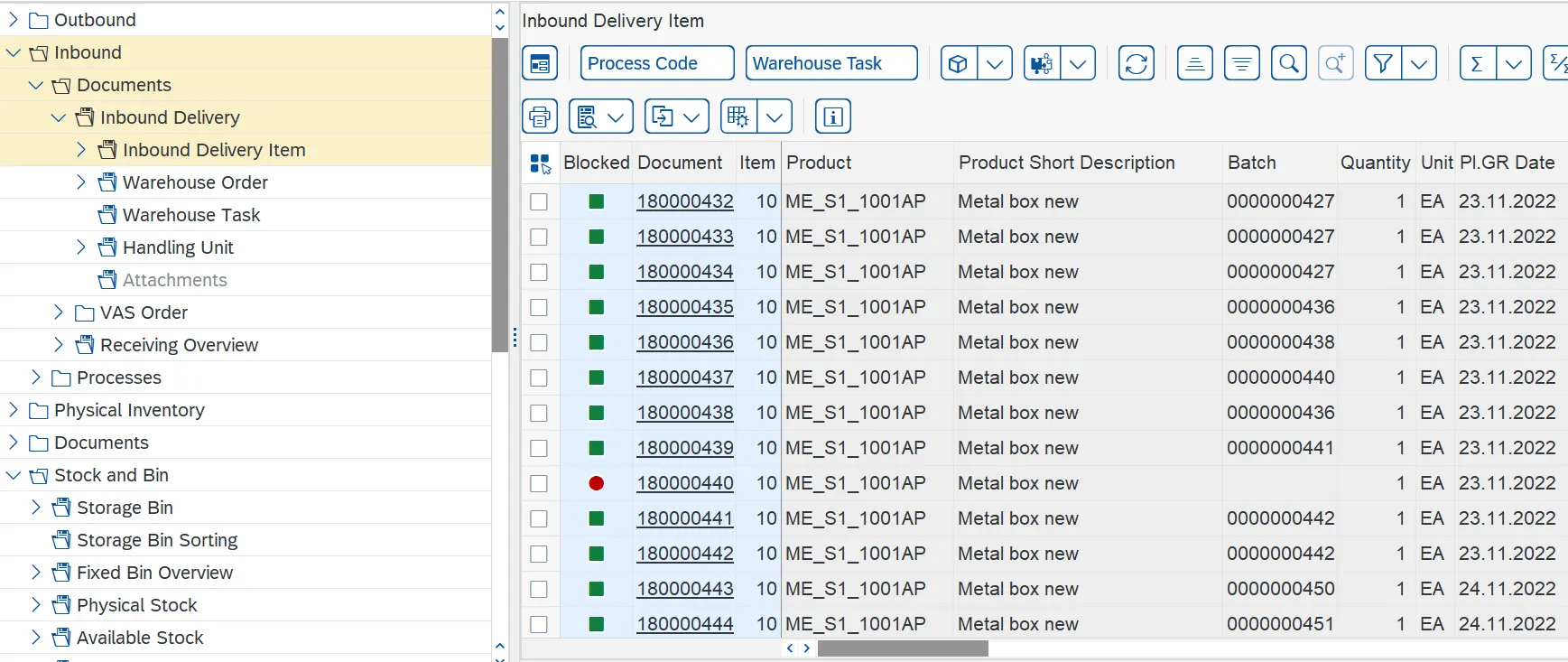
Task: Expand the Receiving Overview node arrow
Action: coord(59,344)
